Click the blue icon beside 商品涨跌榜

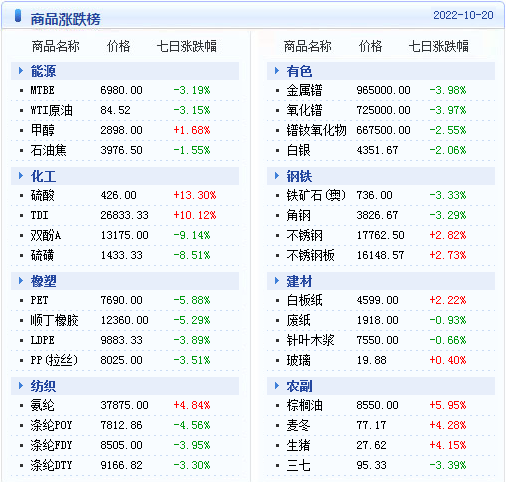[18, 16]
